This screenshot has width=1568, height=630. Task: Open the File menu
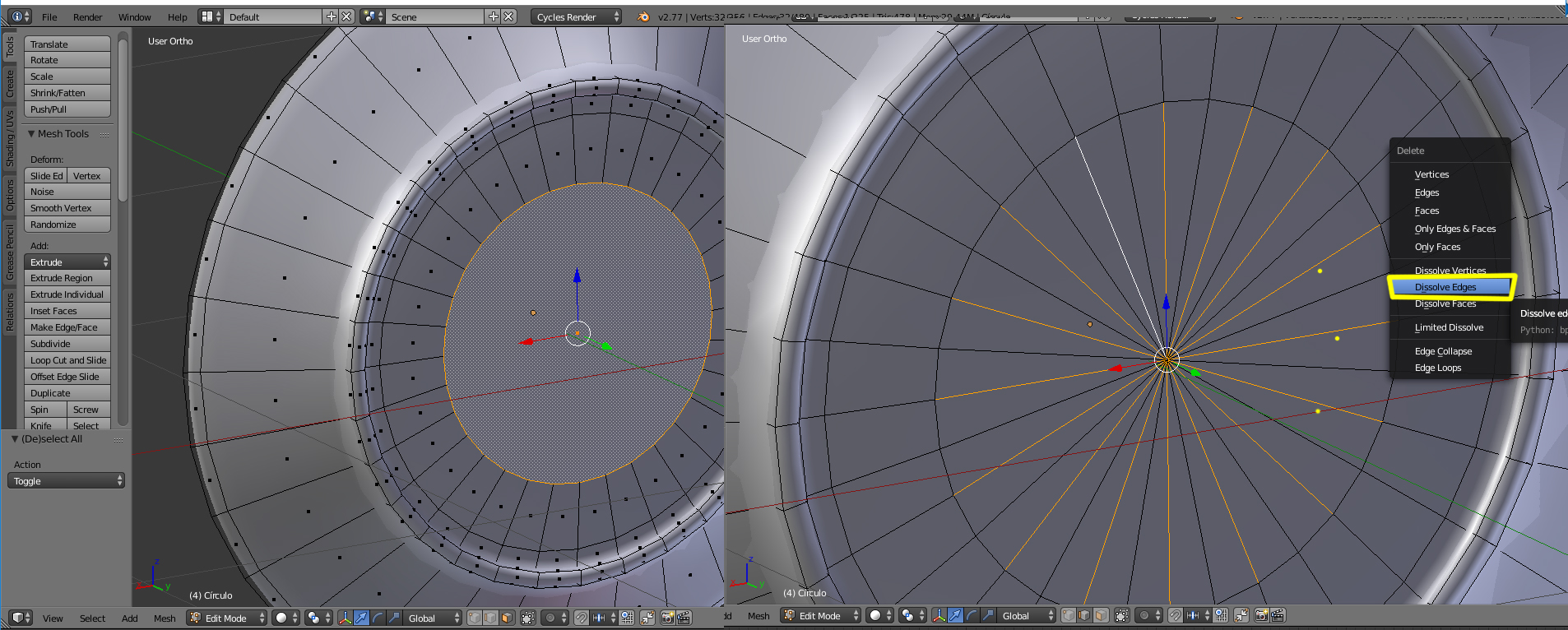tap(49, 16)
